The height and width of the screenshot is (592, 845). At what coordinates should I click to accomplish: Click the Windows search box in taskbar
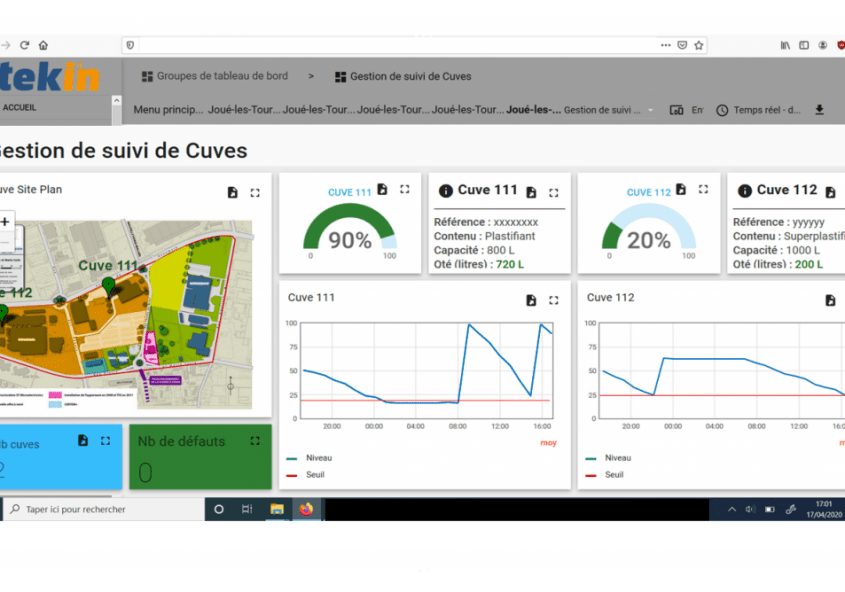tap(100, 509)
